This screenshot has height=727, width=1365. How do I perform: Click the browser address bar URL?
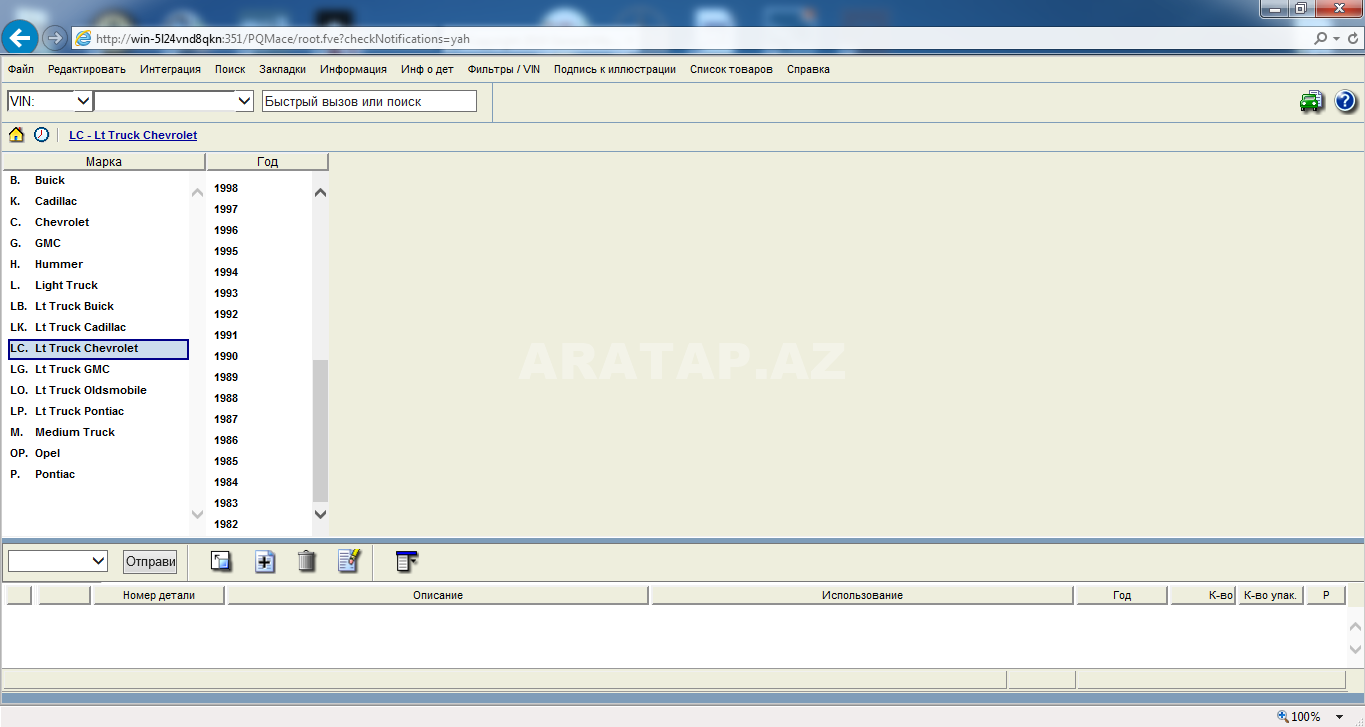[283, 39]
